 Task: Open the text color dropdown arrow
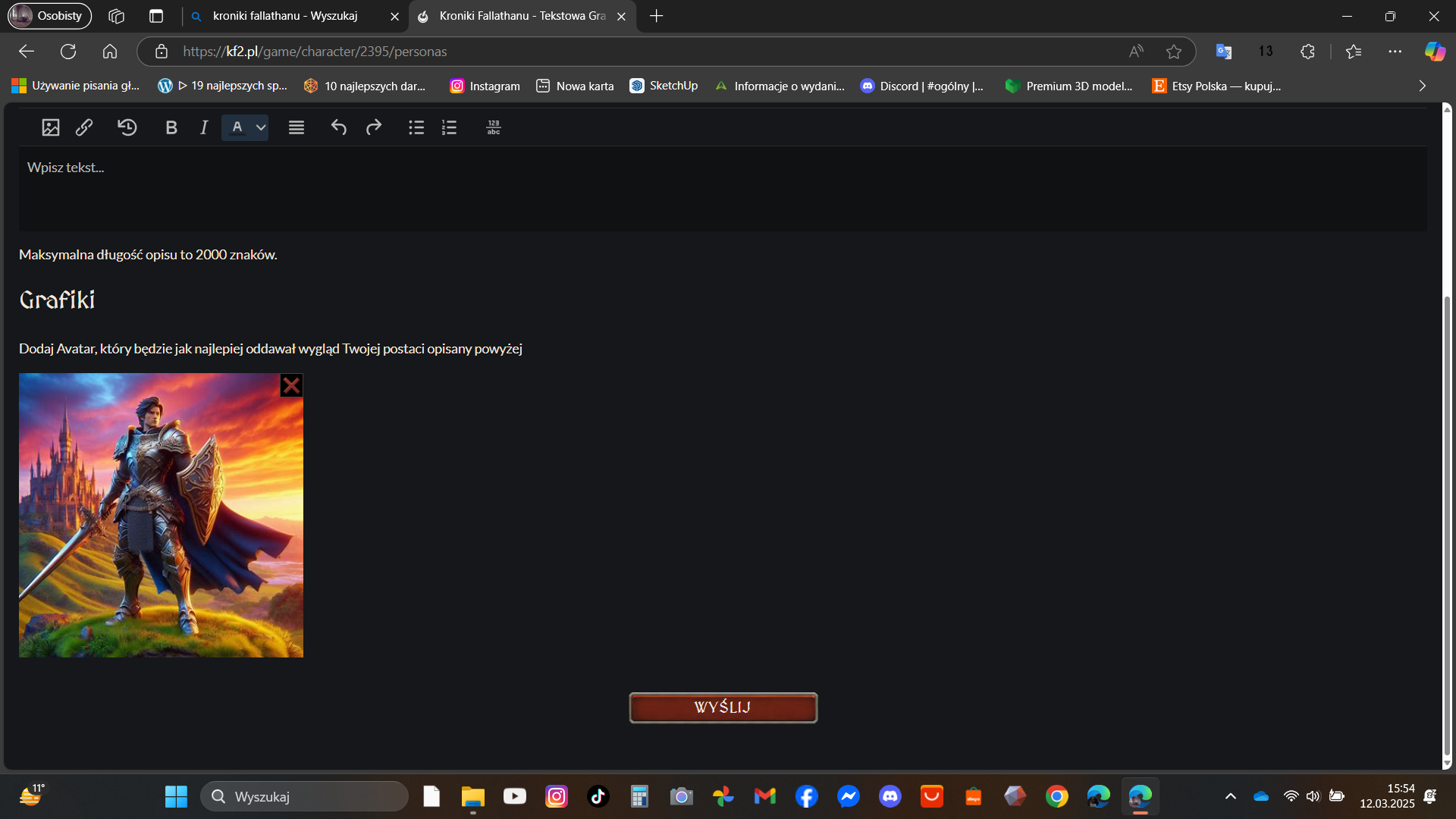[x=261, y=127]
